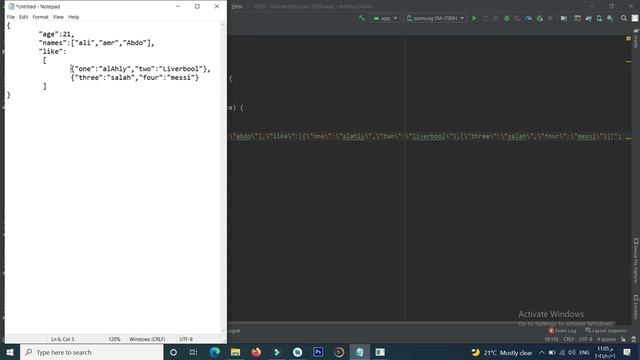Open the Device Manager phone icon in toolbar
This screenshot has width=640, height=360.
pyautogui.click(x=599, y=18)
